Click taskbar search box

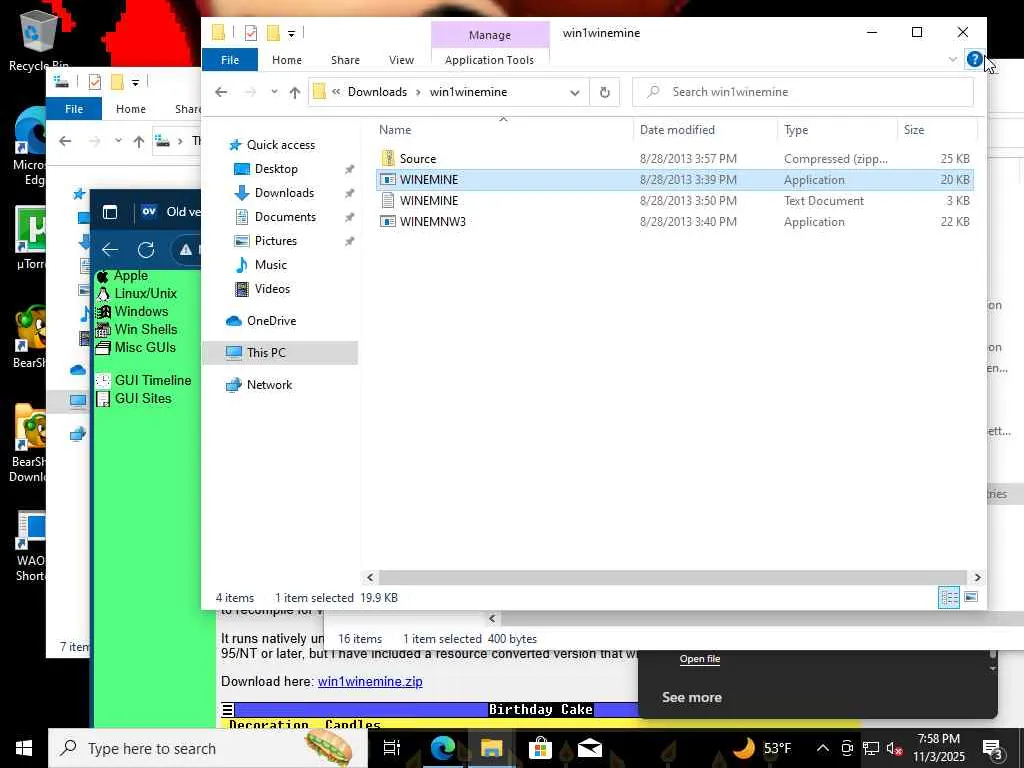click(208, 748)
